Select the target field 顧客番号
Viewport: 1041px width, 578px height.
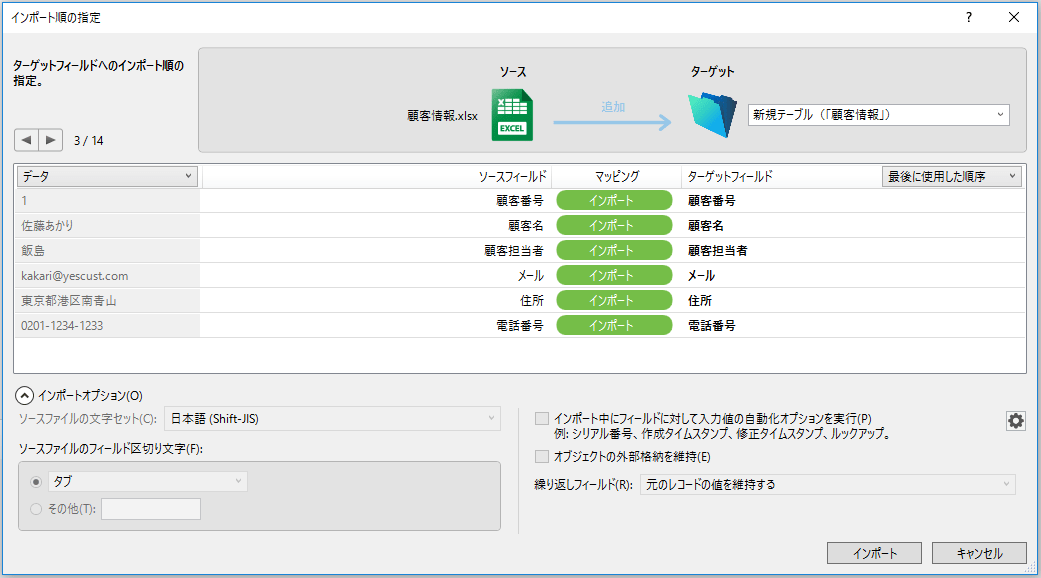tap(712, 200)
